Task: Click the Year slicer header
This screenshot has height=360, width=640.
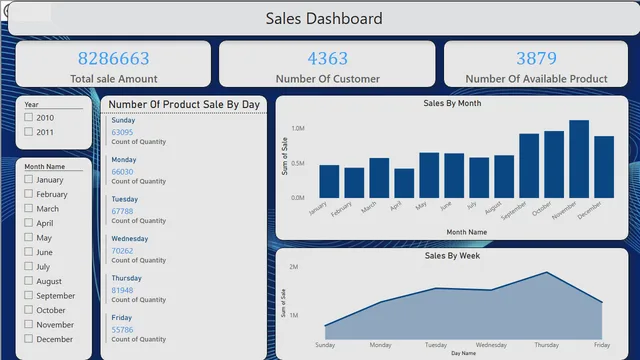Action: click(31, 104)
